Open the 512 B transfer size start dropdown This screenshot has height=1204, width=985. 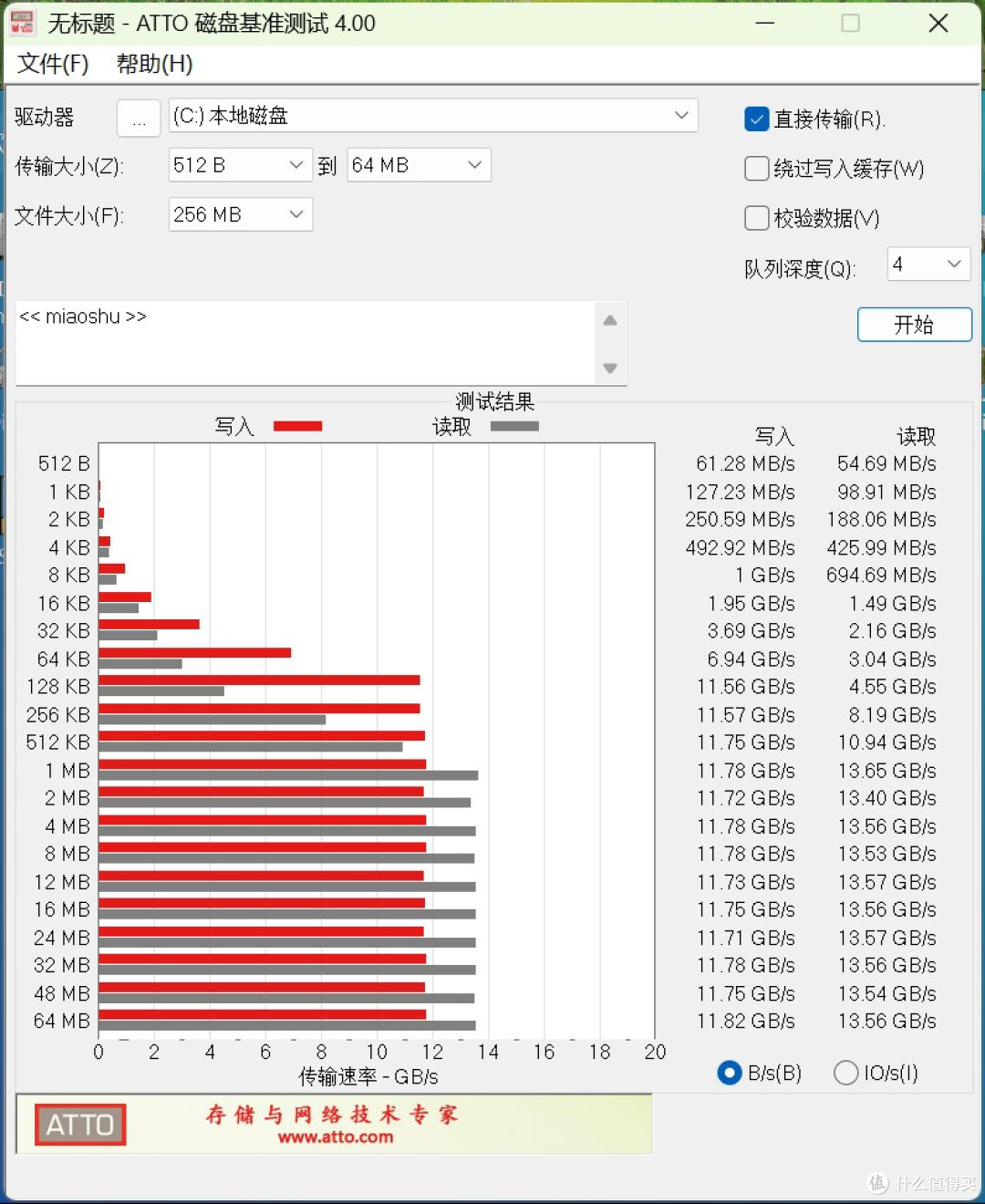pyautogui.click(x=241, y=165)
